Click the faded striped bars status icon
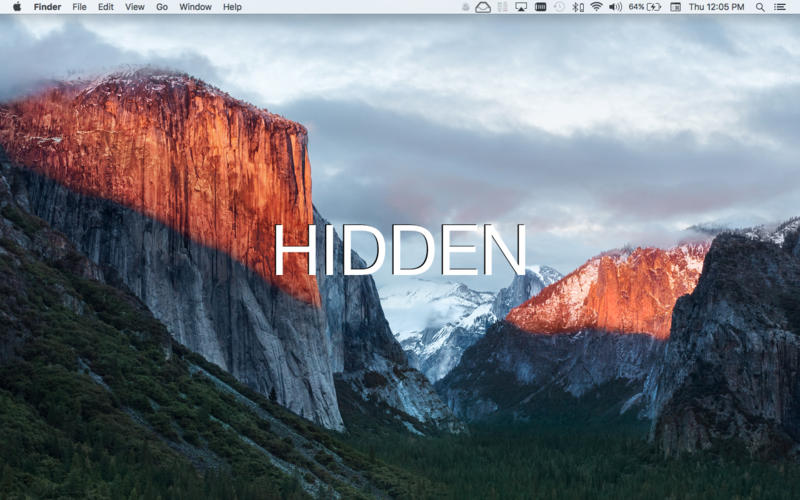 (503, 7)
